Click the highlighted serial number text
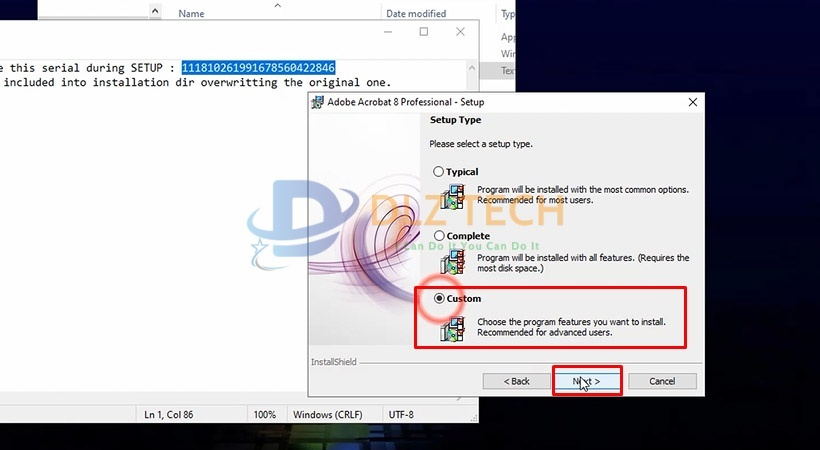The image size is (820, 450). pyautogui.click(x=258, y=68)
